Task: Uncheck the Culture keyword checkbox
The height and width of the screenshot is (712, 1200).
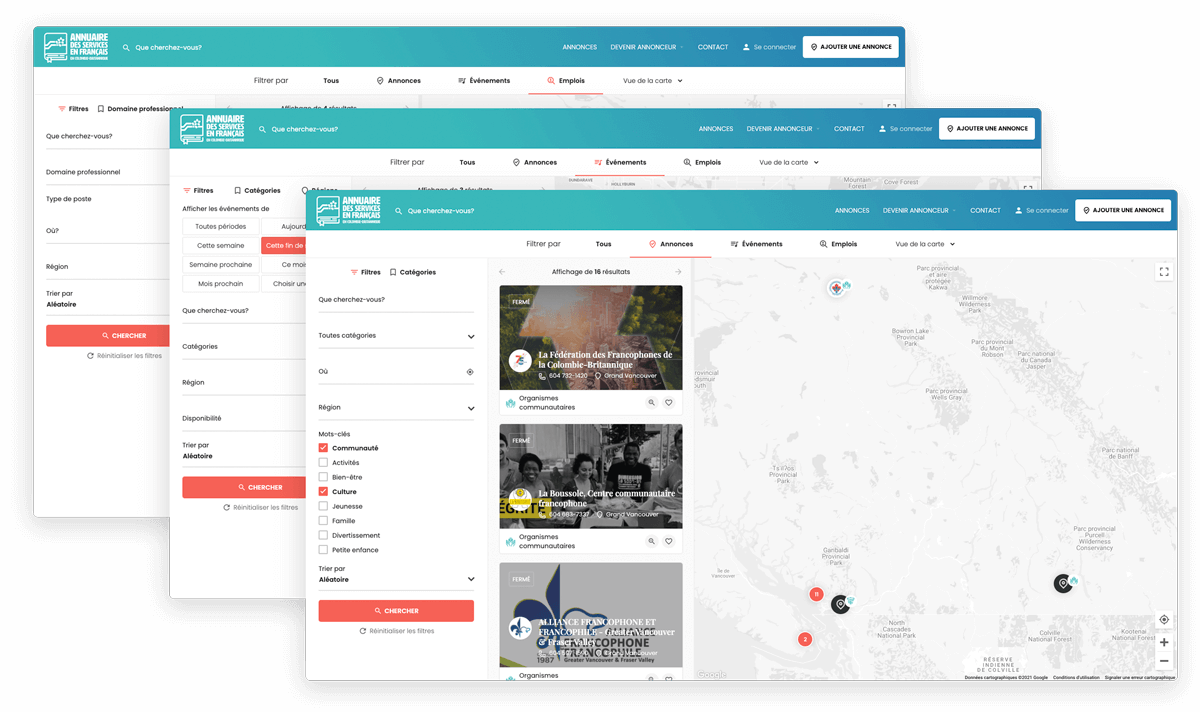Action: [x=323, y=492]
